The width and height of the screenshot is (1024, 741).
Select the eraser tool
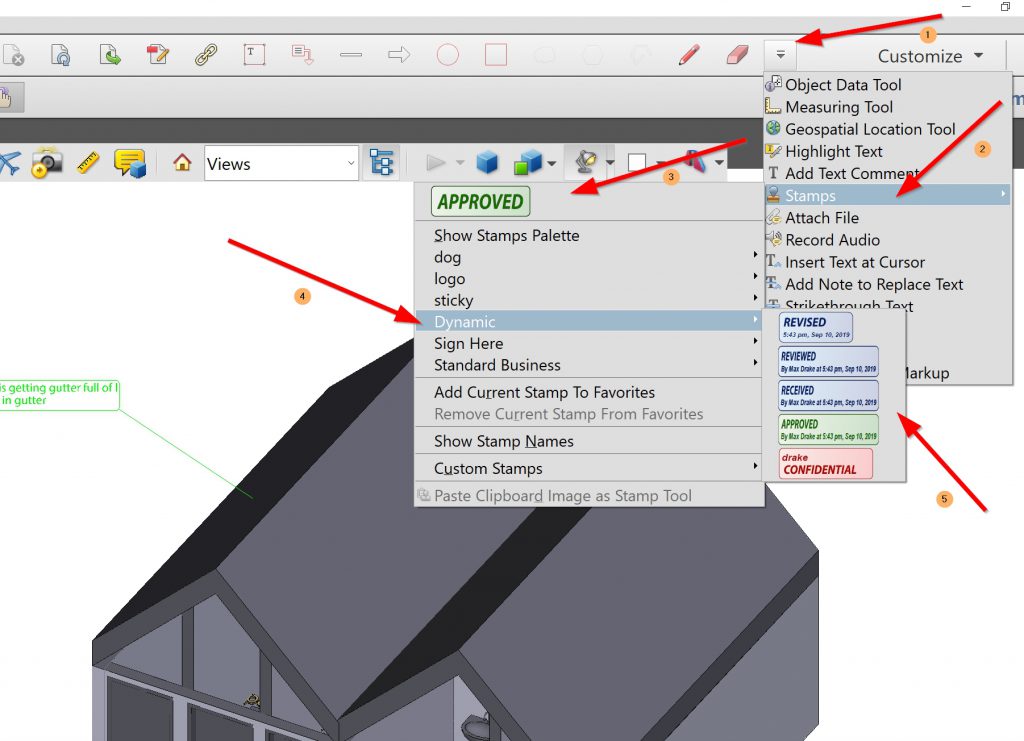[x=736, y=55]
